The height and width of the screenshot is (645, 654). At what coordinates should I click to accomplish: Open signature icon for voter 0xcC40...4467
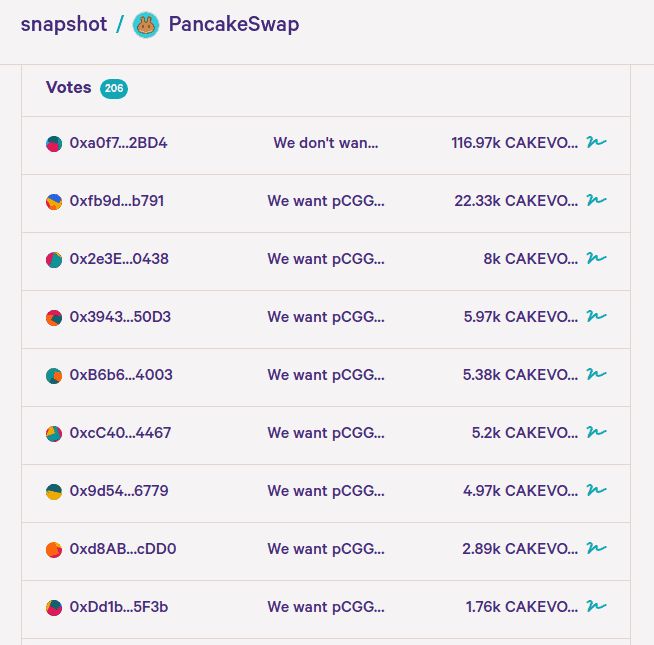[597, 433]
